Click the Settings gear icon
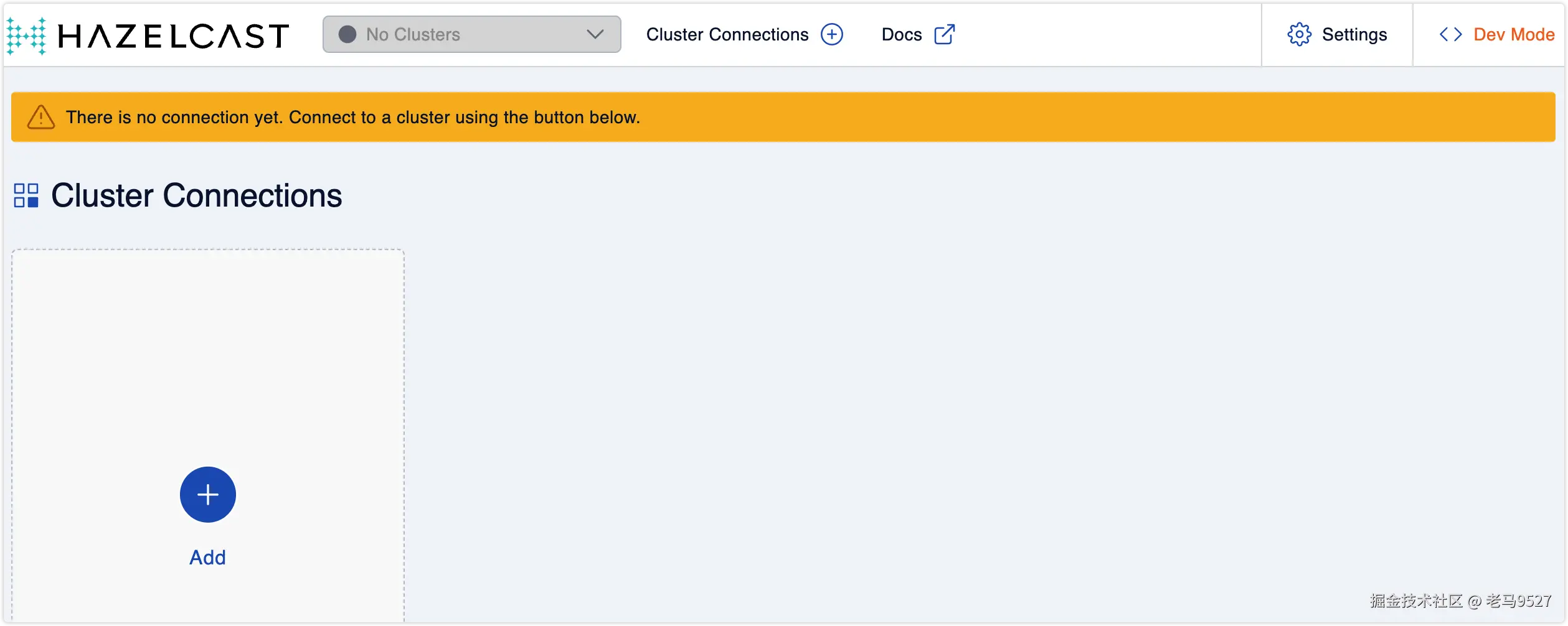 tap(1299, 34)
